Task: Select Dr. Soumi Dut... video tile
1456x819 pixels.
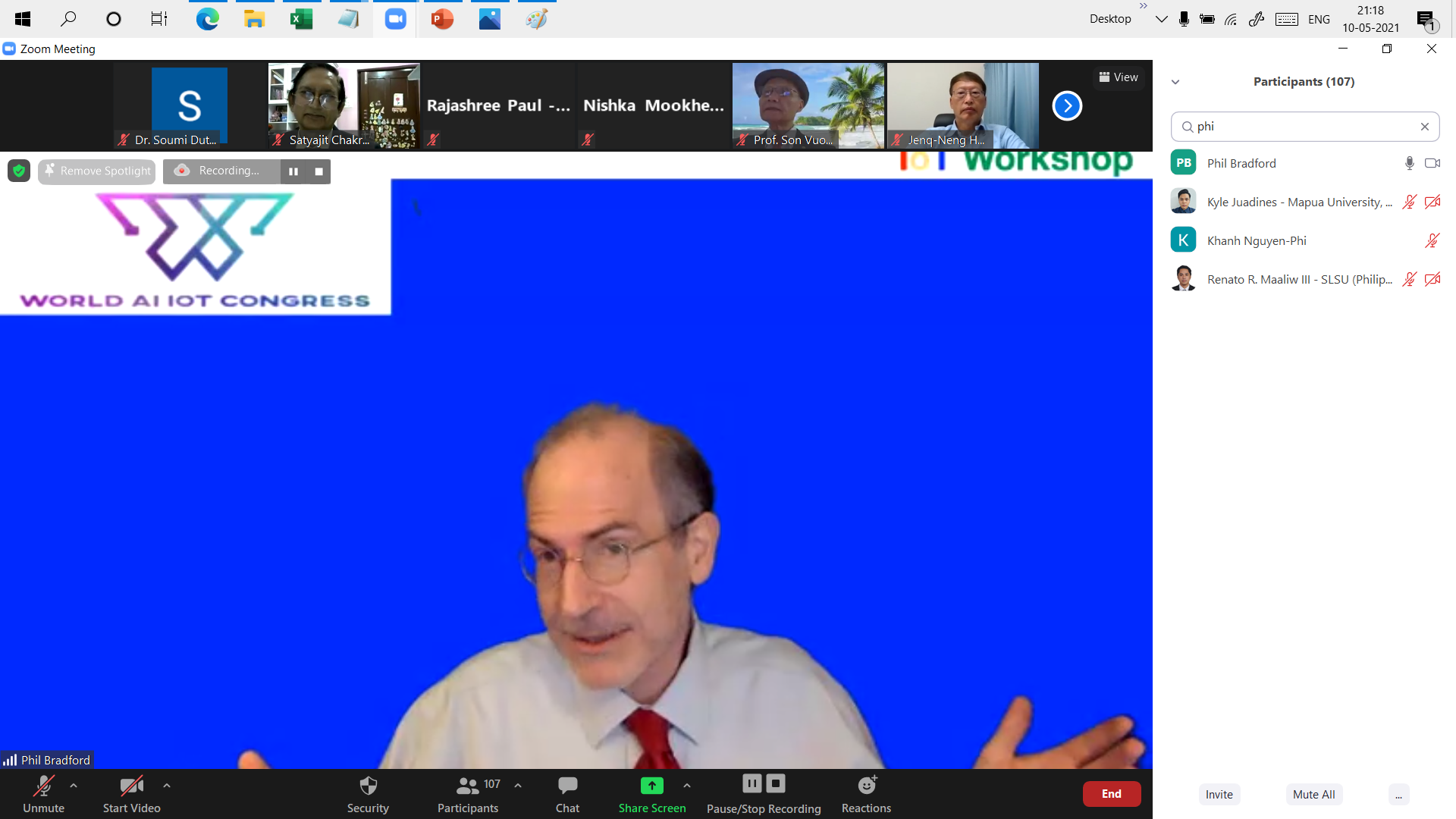Action: pos(190,106)
